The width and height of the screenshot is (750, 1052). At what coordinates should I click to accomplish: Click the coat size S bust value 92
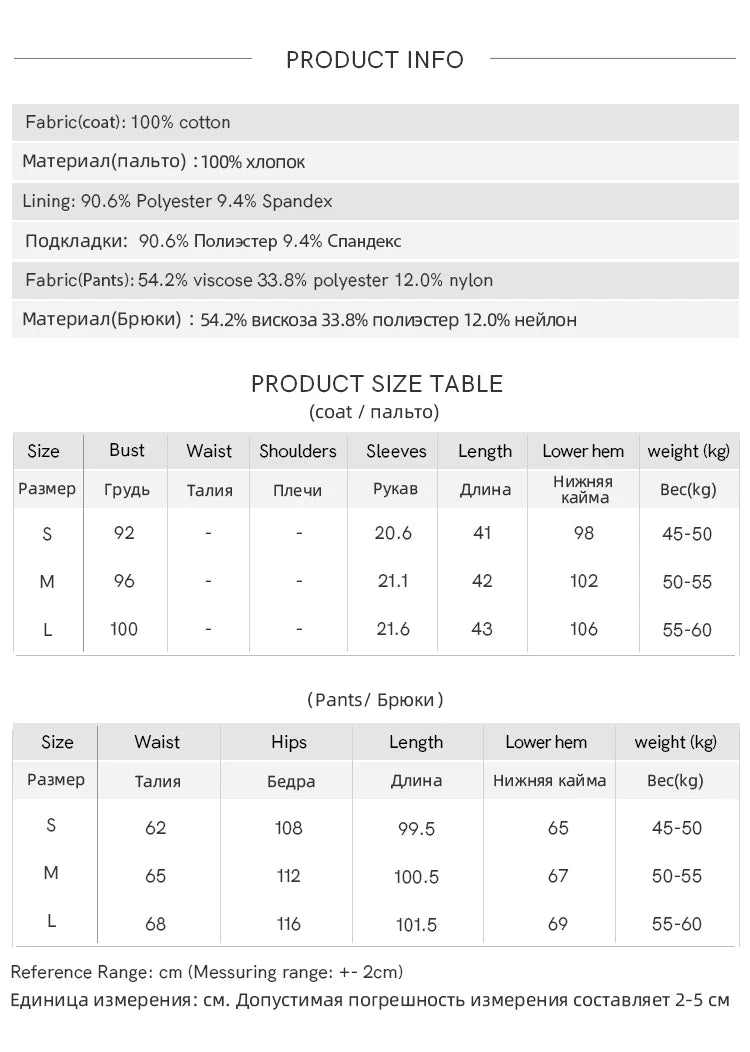(124, 533)
